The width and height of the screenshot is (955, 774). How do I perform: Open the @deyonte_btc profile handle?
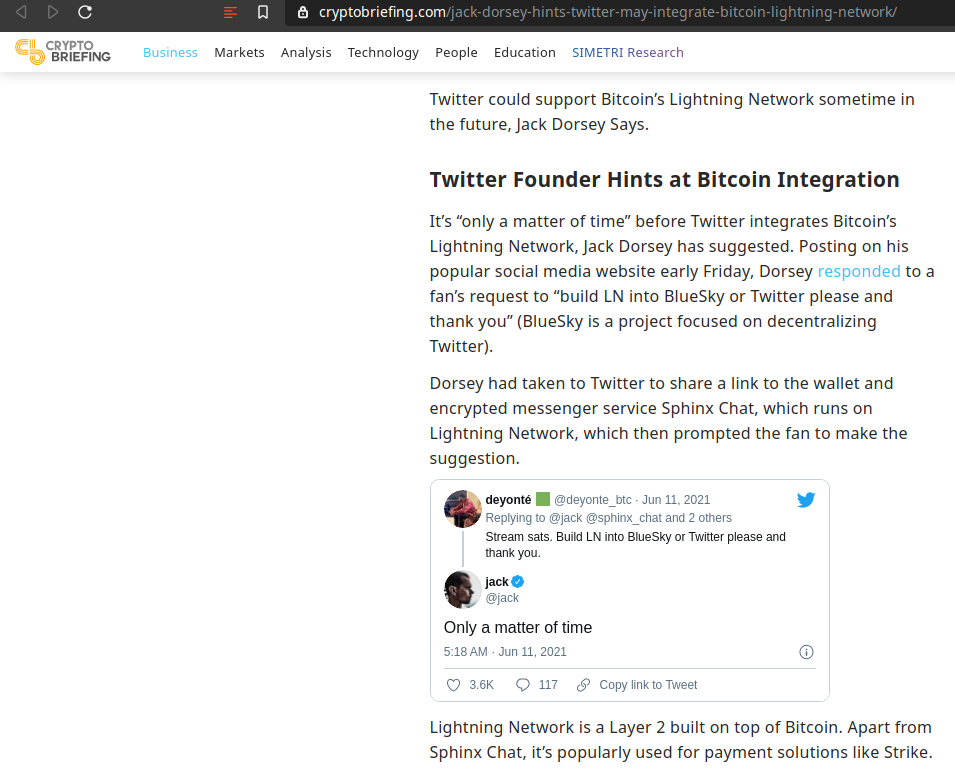[x=592, y=500]
